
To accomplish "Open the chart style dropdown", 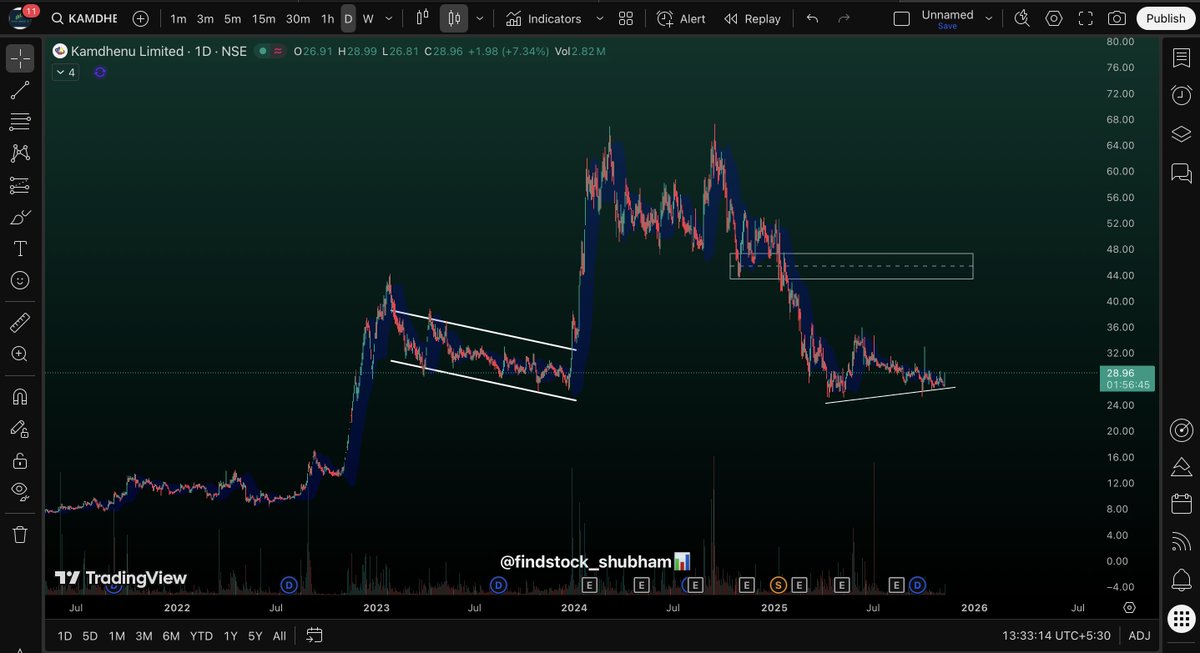I will point(479,18).
